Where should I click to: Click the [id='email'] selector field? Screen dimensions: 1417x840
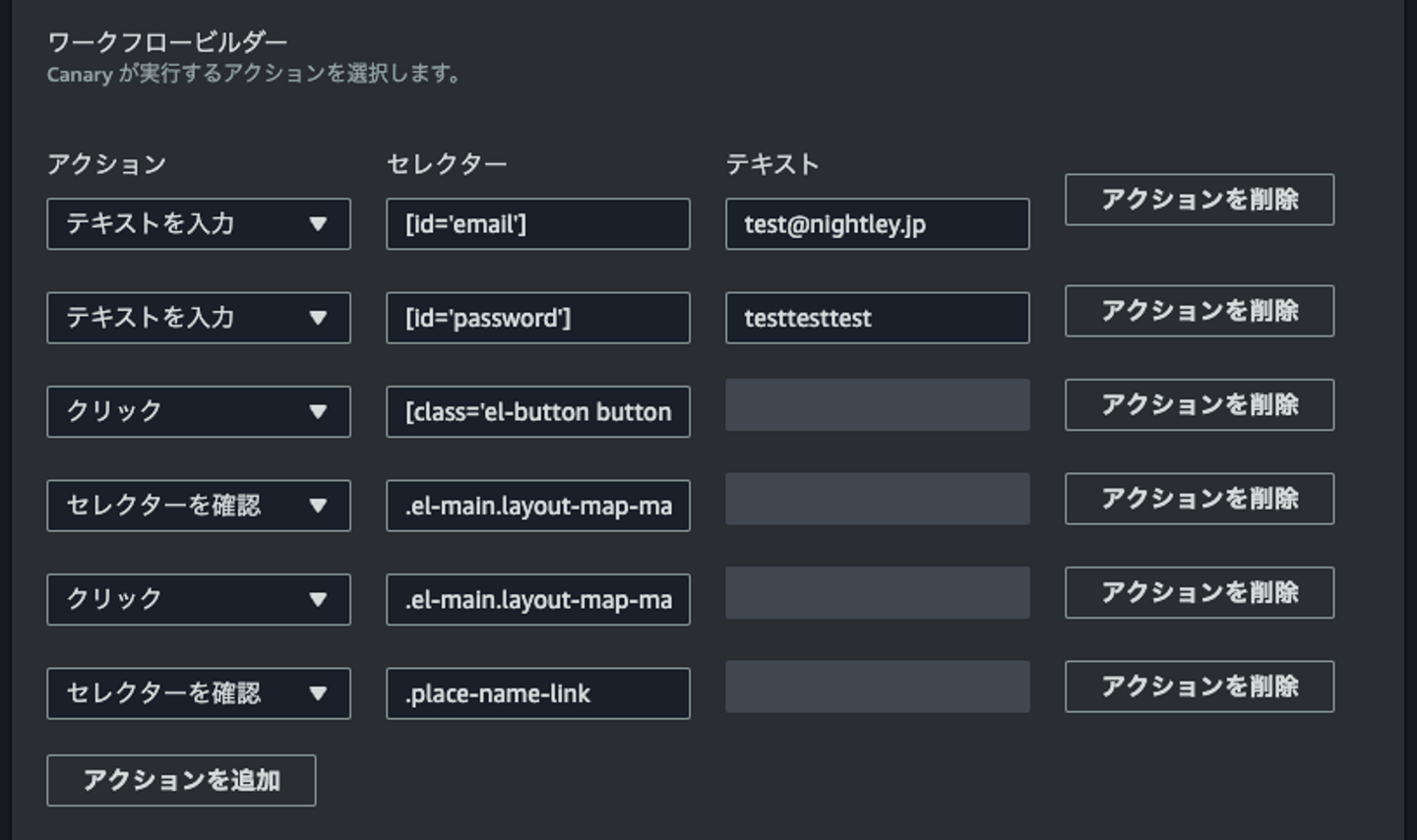click(537, 224)
